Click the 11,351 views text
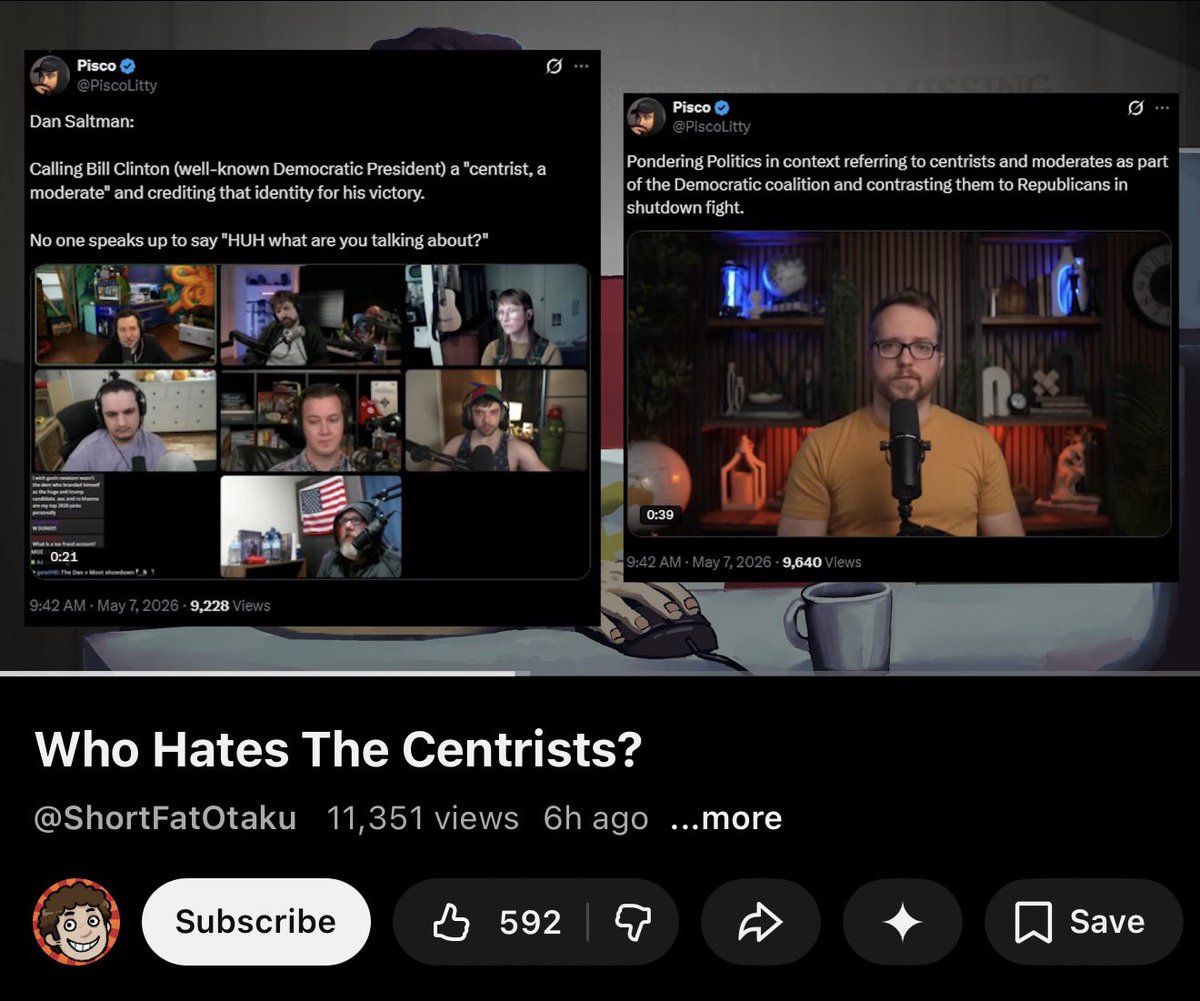The width and height of the screenshot is (1200, 1001). (x=422, y=818)
